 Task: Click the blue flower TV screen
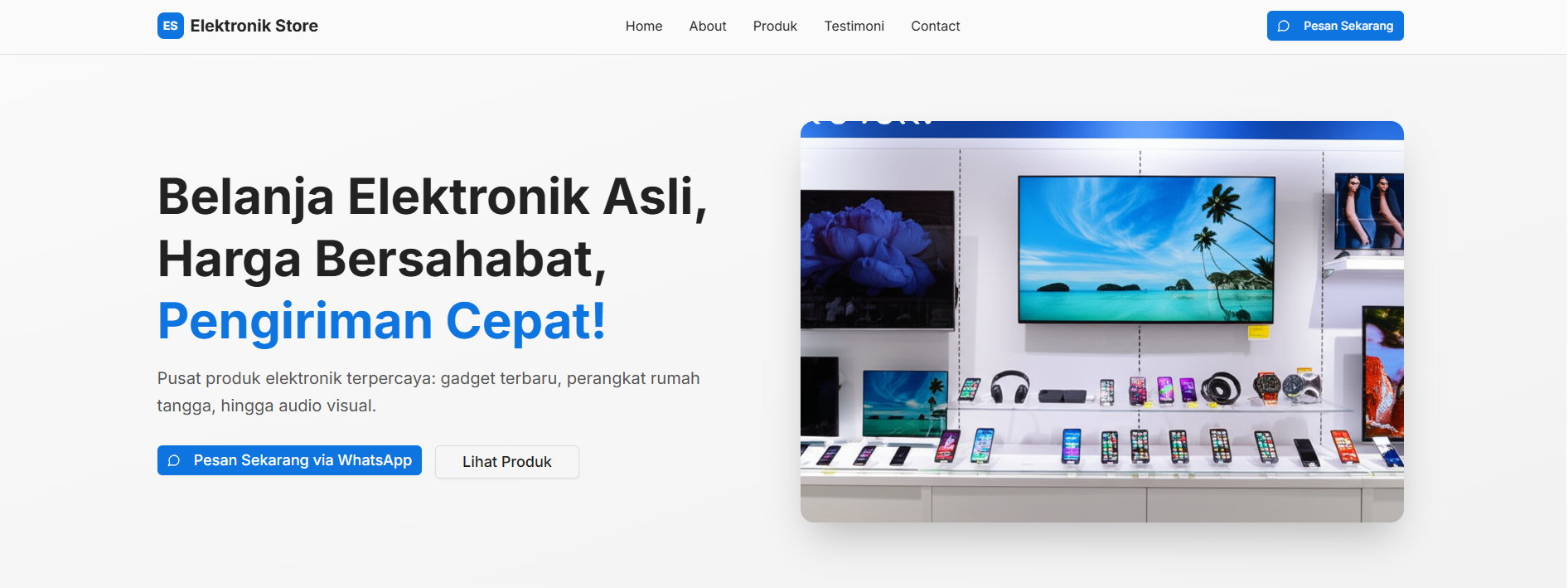click(x=878, y=259)
